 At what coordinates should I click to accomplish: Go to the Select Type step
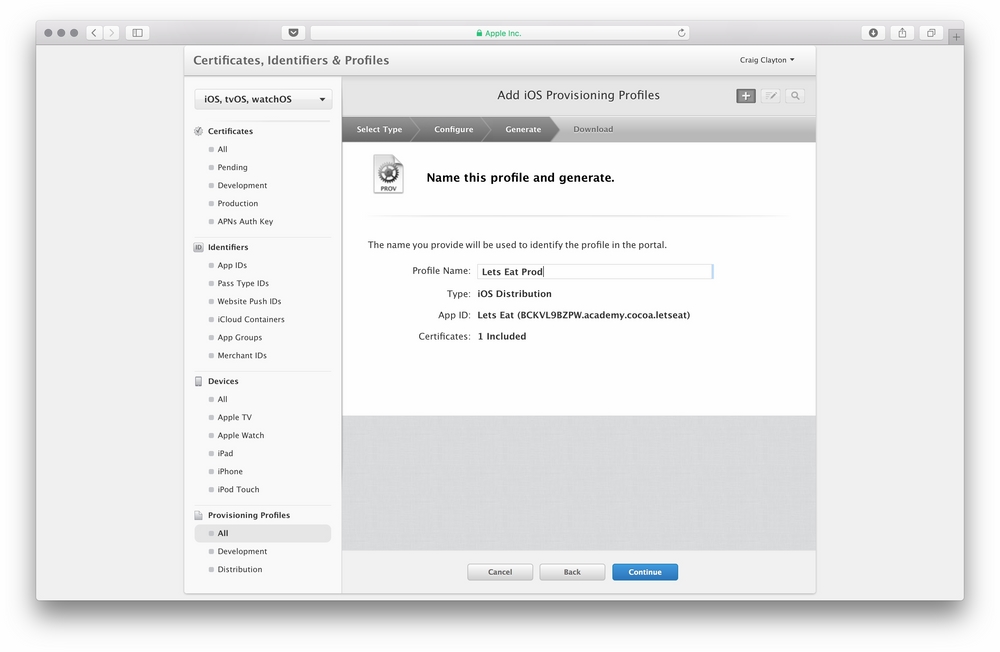[x=379, y=129]
